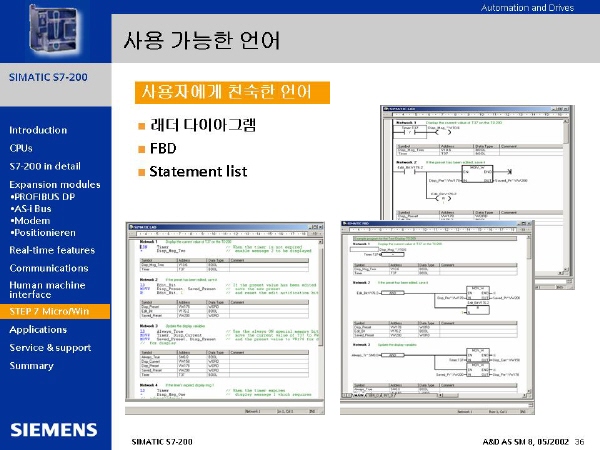Click the S7-200 product image
Image resolution: width=600 pixels, height=450 pixels.
point(55,31)
